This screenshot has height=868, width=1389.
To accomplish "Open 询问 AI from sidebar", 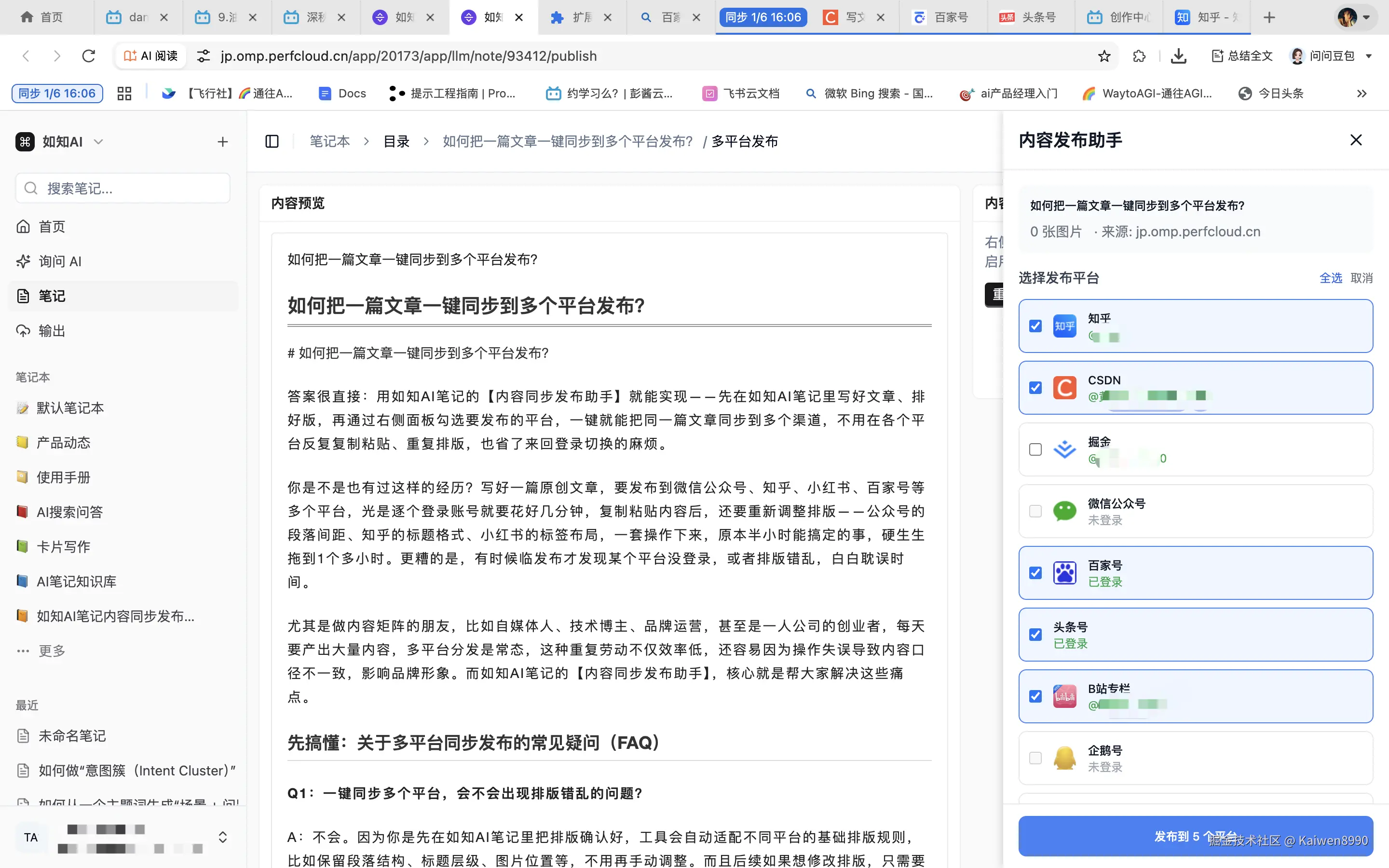I will (x=60, y=261).
